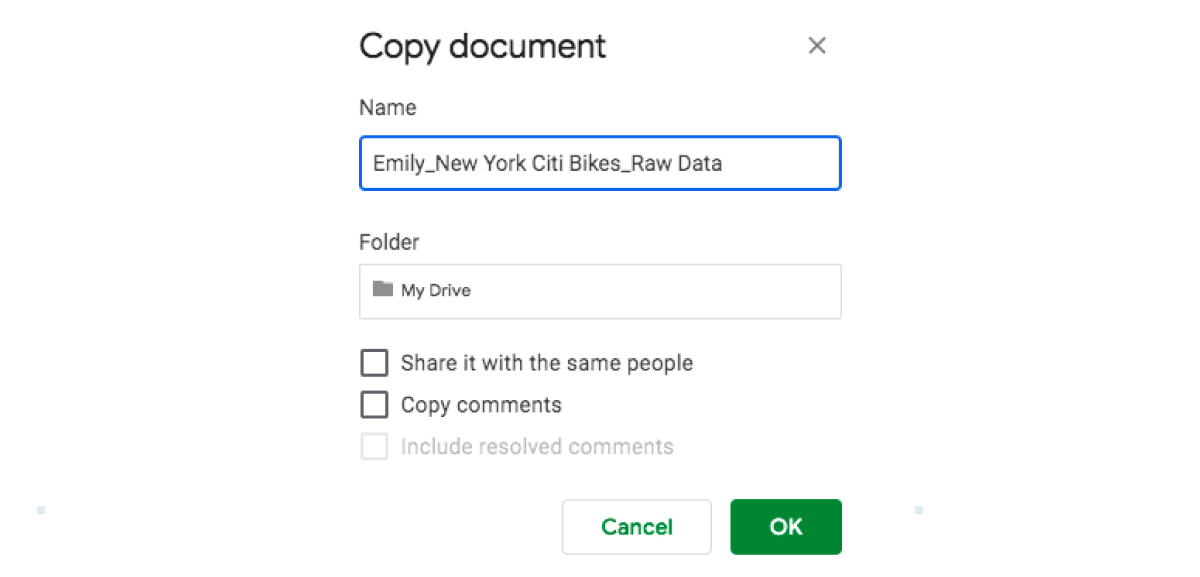Open the My Drive folder selector
This screenshot has height=577, width=1200.
tap(599, 291)
